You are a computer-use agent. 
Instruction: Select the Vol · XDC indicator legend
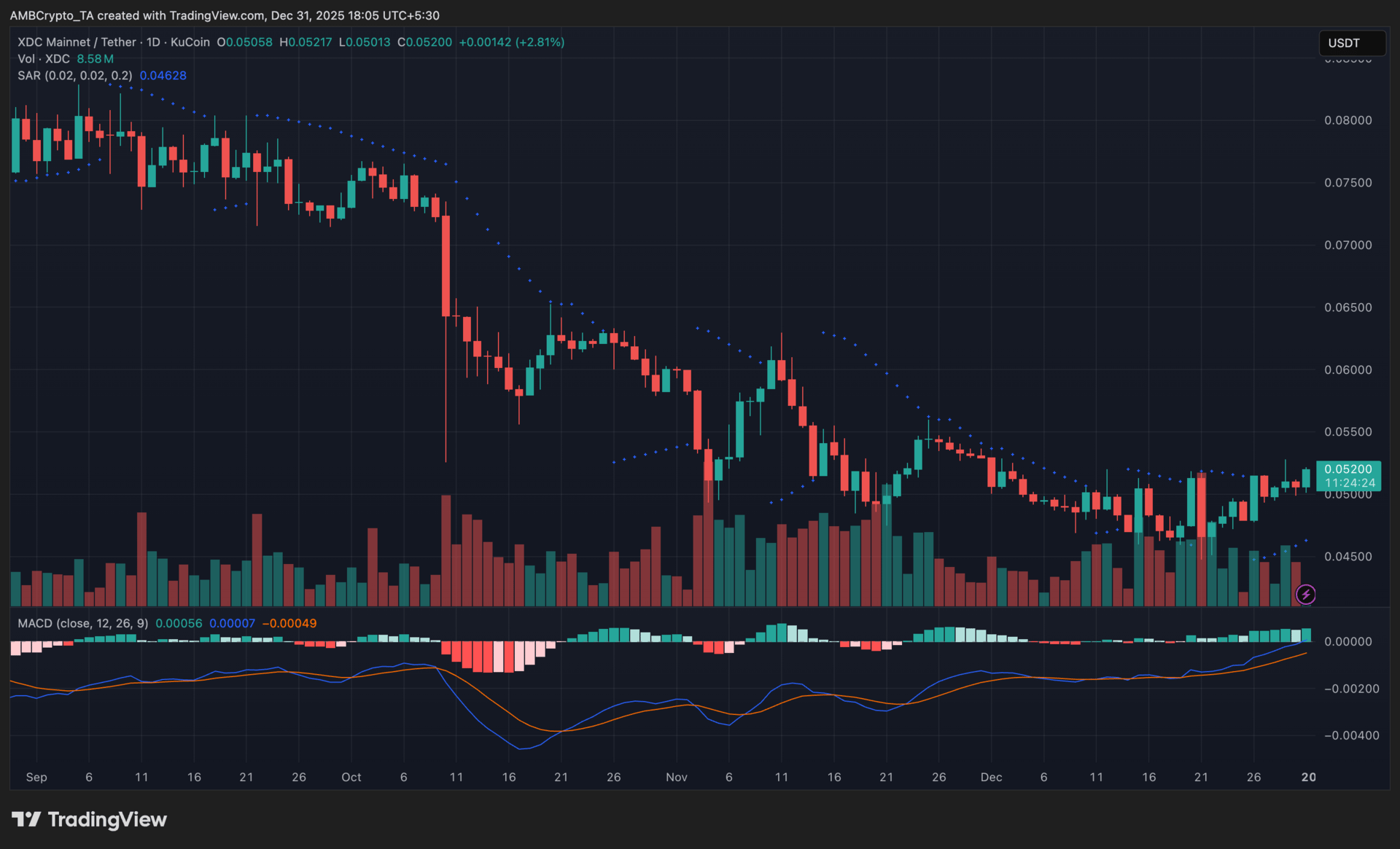[44, 59]
